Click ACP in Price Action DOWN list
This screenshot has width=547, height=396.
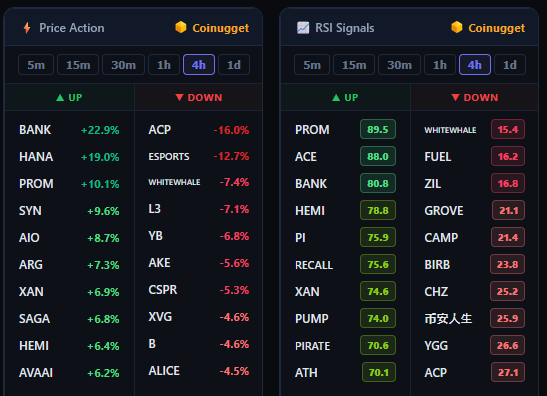tap(160, 130)
